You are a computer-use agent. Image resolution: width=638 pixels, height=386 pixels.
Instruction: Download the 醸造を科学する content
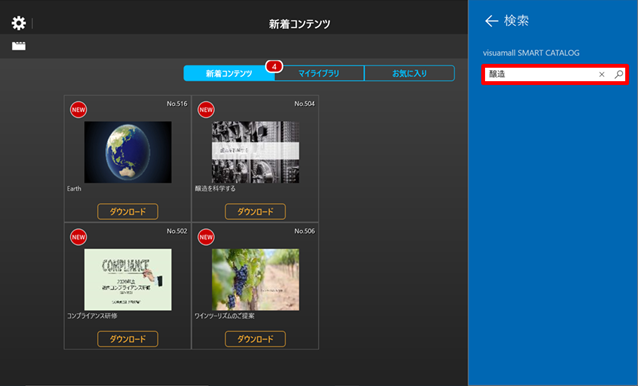click(255, 212)
